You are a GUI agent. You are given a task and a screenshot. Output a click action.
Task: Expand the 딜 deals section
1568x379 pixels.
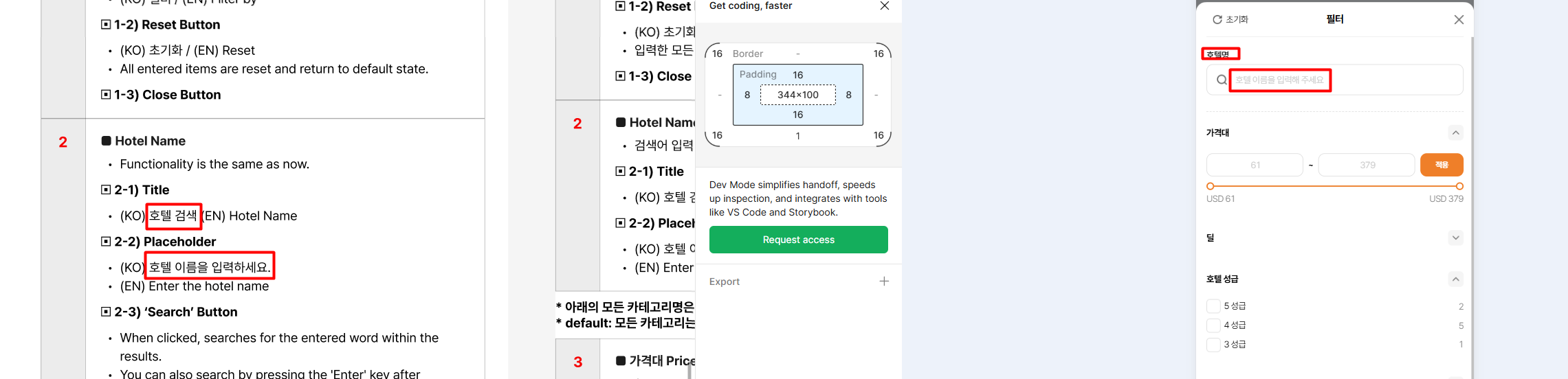1455,238
